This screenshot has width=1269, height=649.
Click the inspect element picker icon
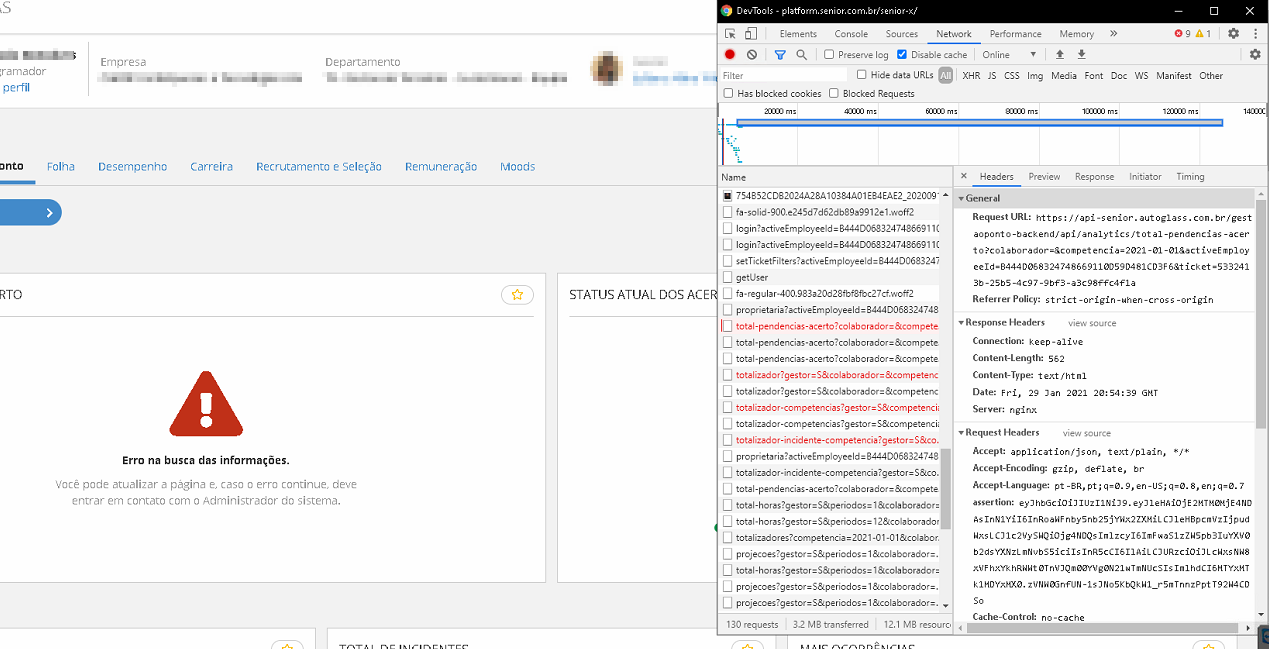[730, 34]
